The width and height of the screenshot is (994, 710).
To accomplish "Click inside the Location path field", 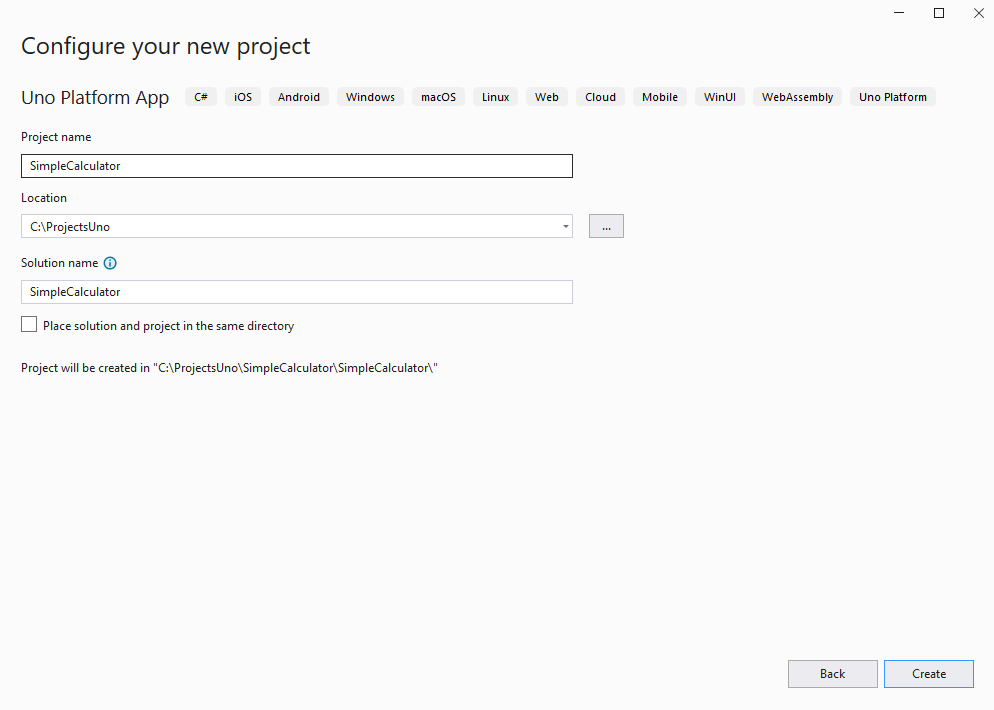I will tap(288, 227).
